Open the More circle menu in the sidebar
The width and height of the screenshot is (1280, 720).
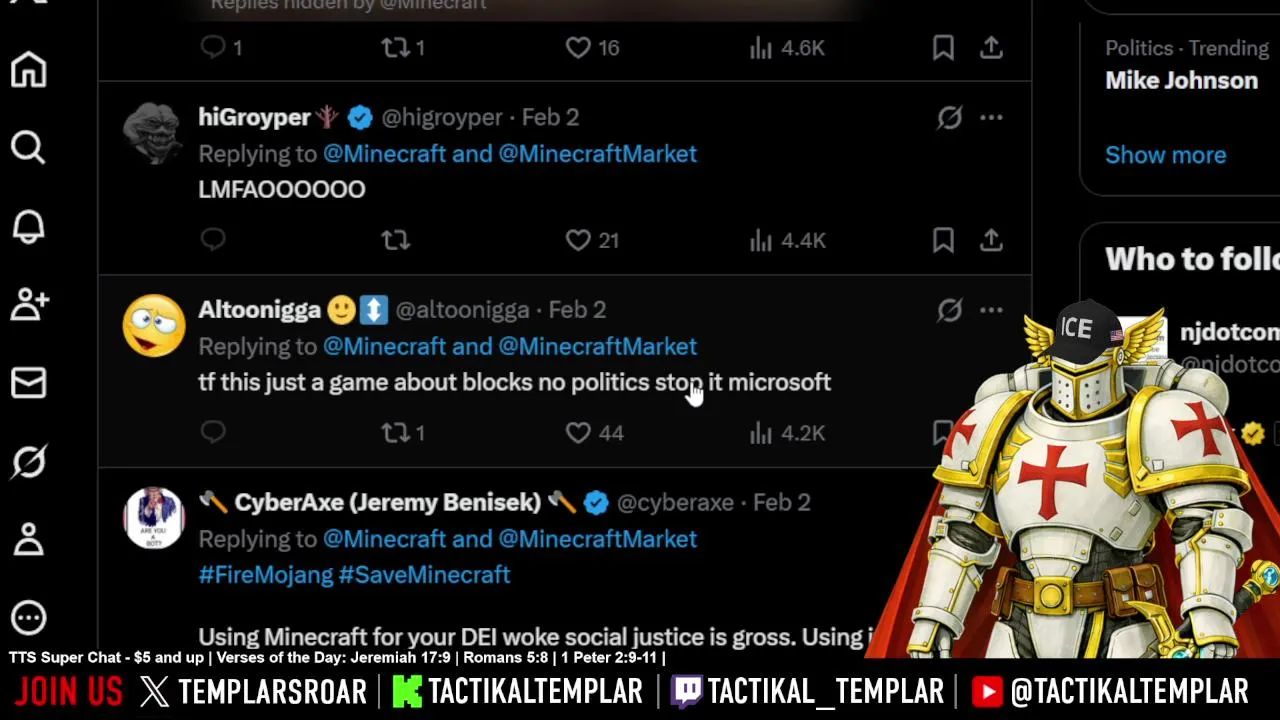click(28, 617)
